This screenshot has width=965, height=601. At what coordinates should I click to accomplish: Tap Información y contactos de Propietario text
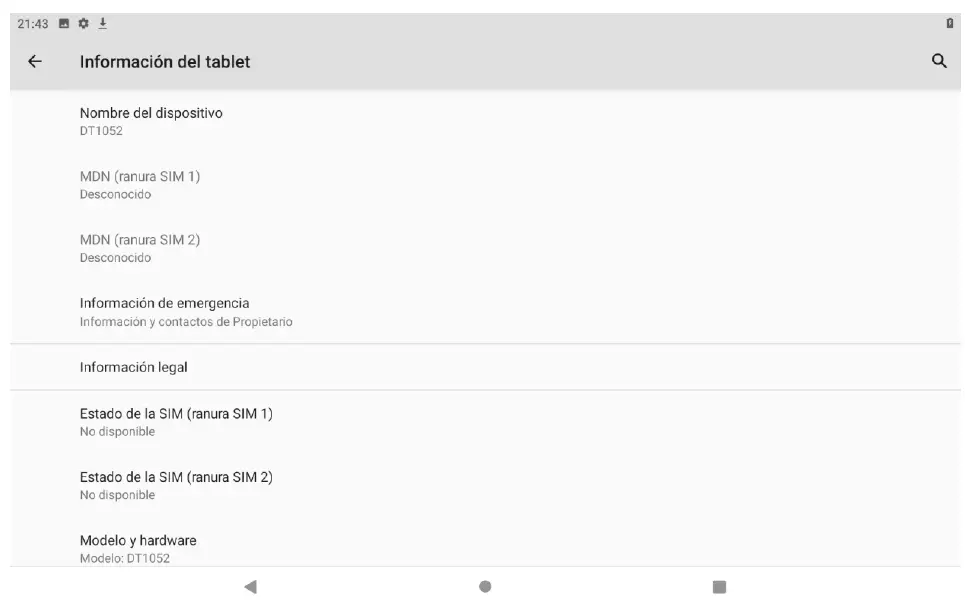pos(185,321)
